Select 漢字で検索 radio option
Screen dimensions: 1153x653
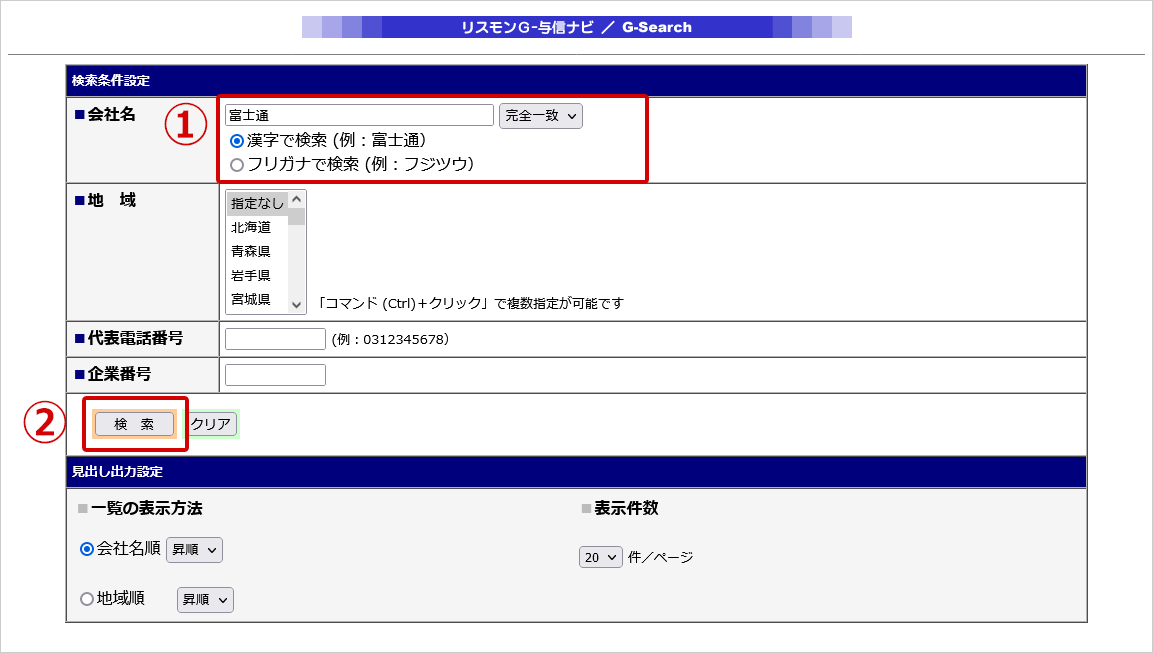tap(237, 141)
